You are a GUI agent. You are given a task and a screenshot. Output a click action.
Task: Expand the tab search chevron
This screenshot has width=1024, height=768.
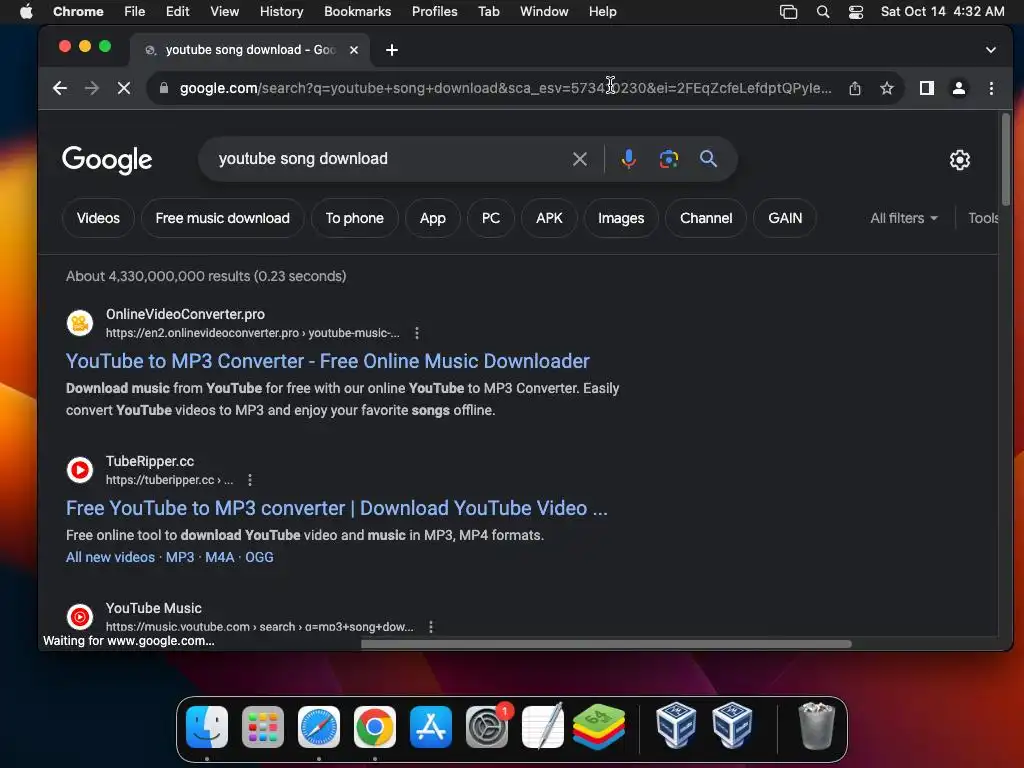[x=991, y=50]
